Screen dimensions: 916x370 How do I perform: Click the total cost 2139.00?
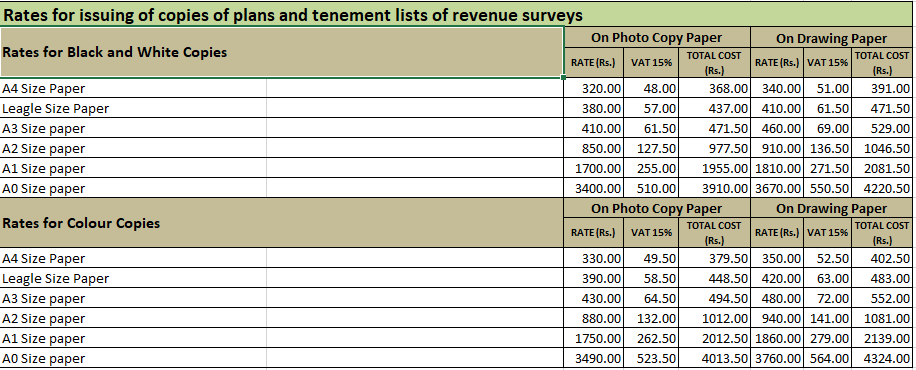tap(882, 338)
